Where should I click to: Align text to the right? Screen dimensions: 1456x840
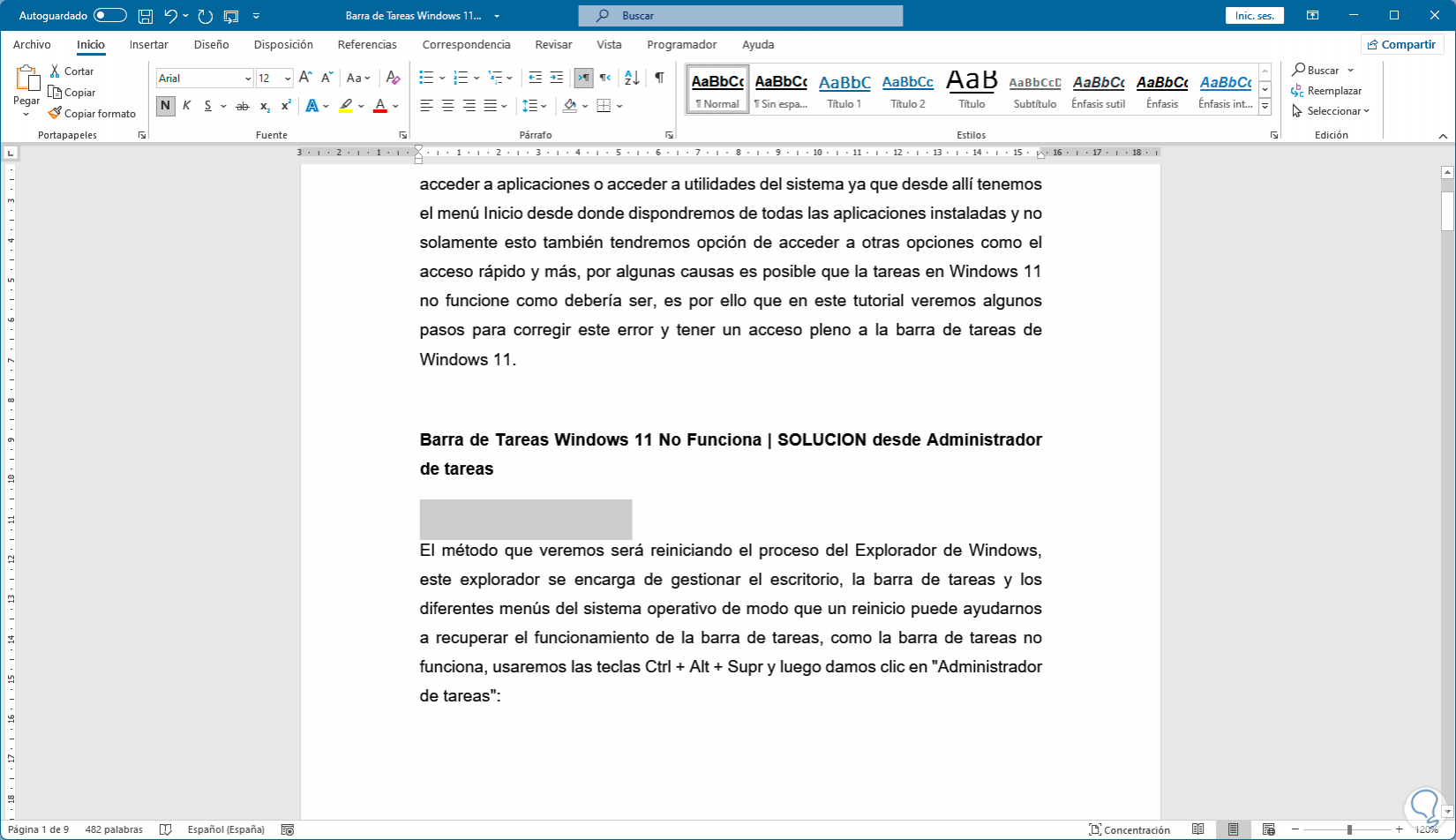[x=469, y=106]
